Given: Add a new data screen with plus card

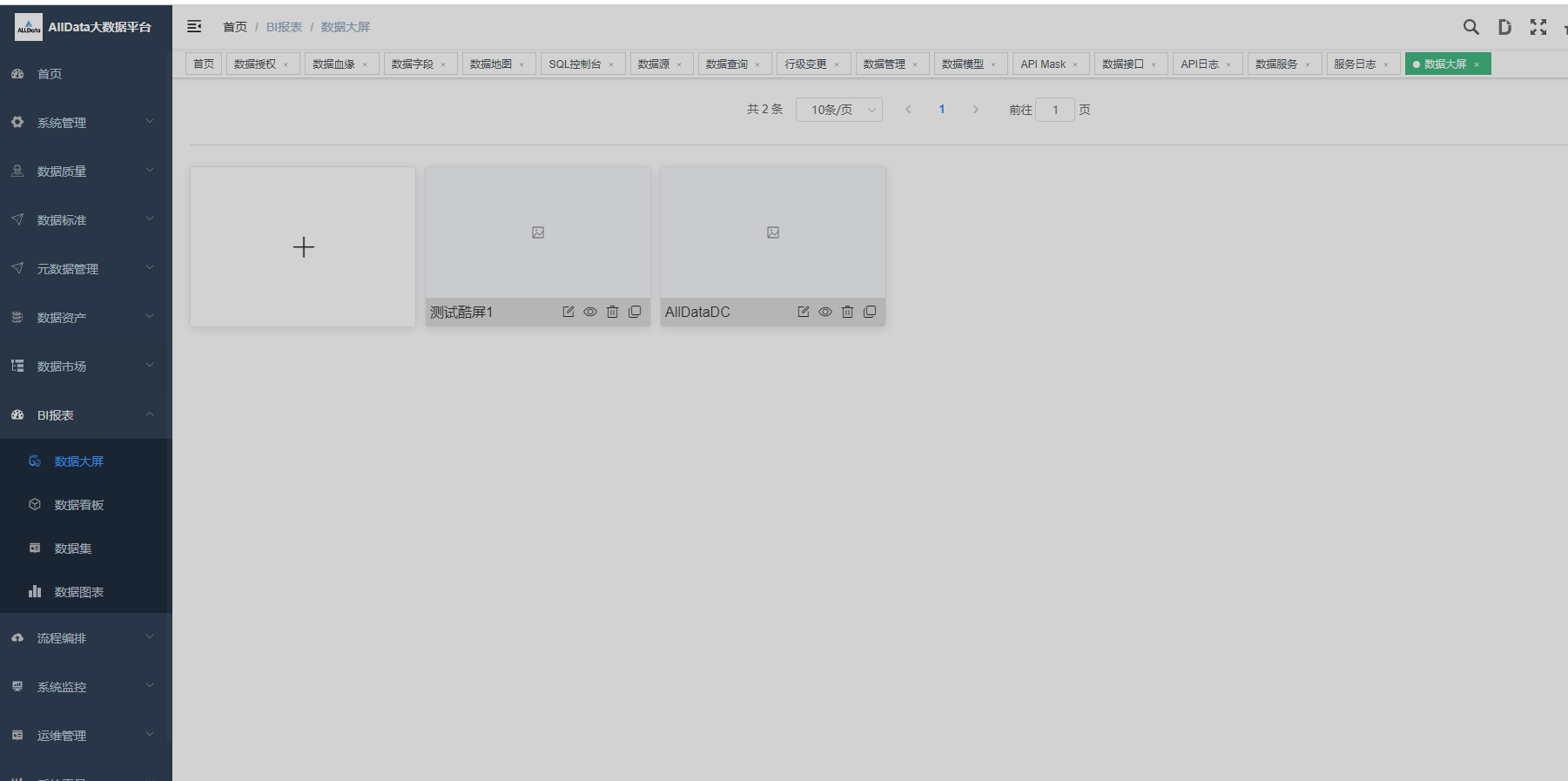Looking at the screenshot, I should 303,247.
